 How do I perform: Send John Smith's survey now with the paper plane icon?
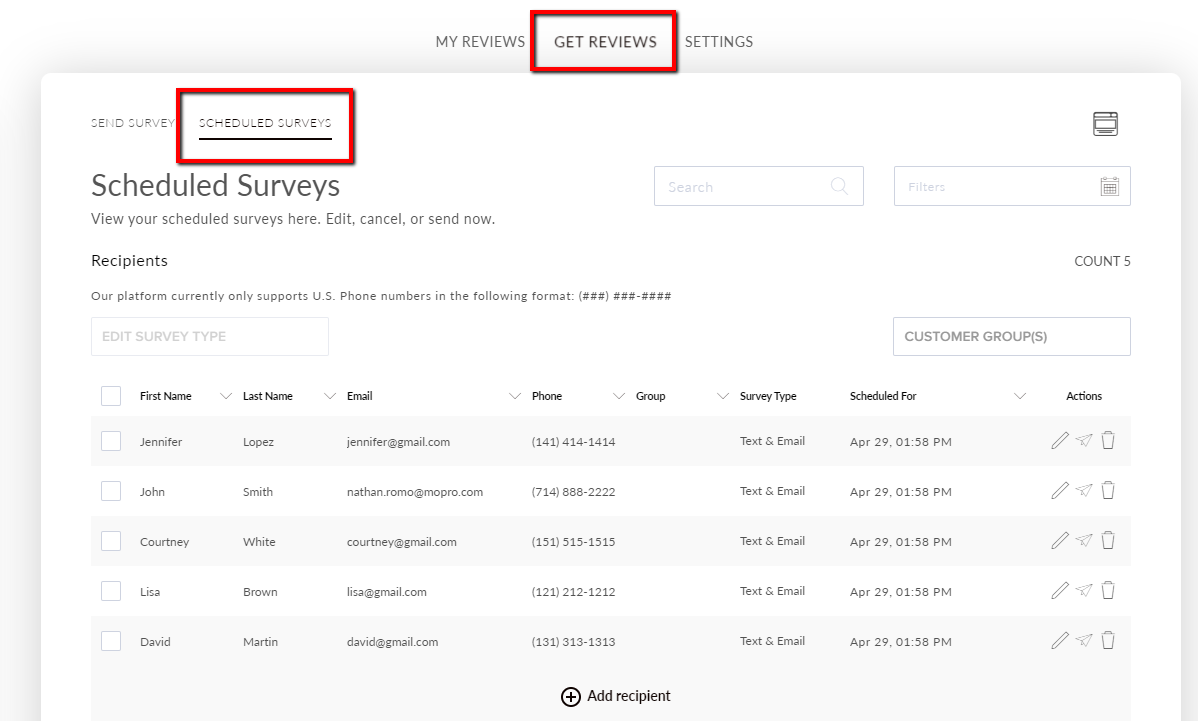click(1084, 490)
